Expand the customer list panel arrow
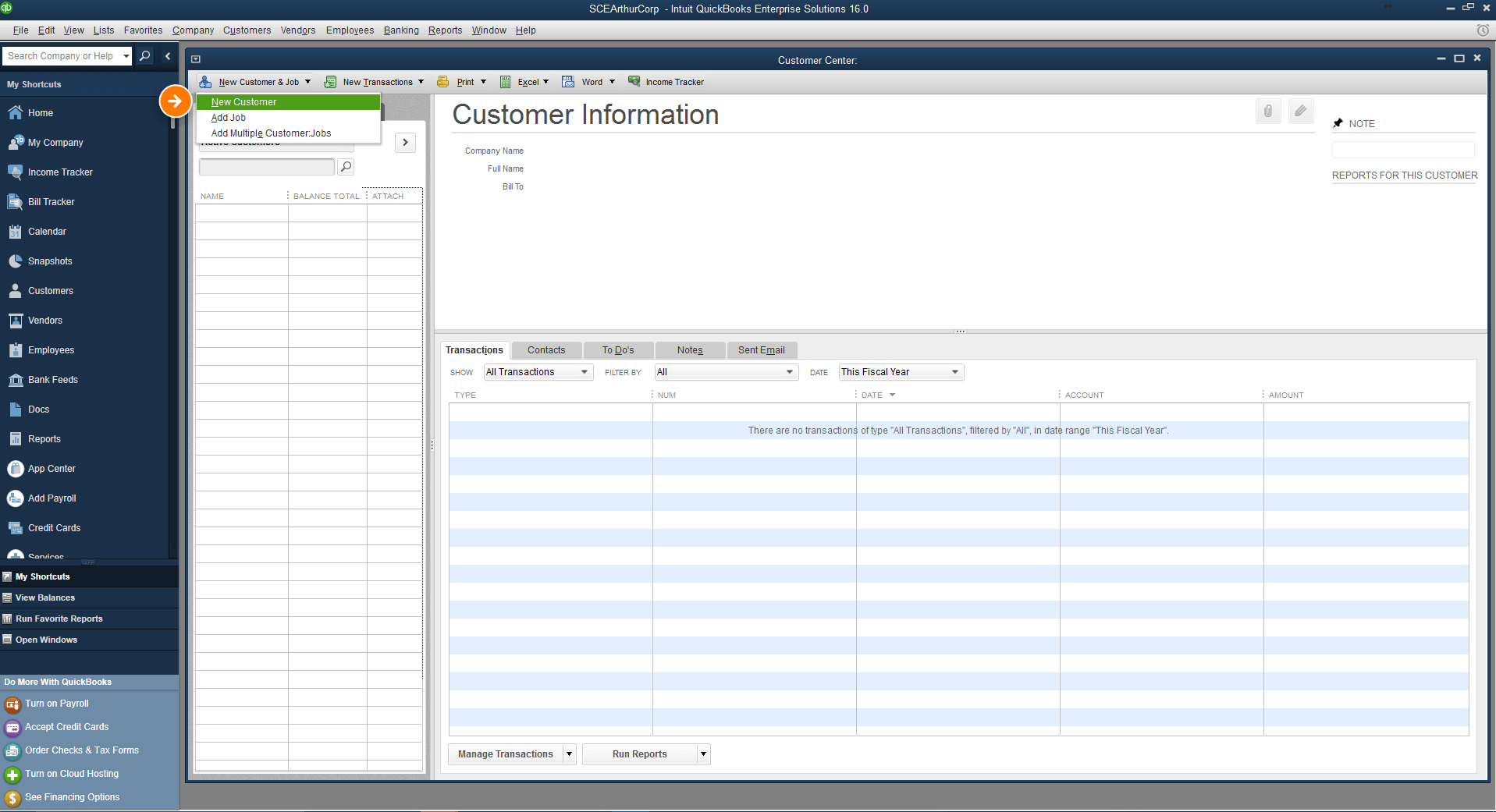This screenshot has height=812, width=1496. coord(405,143)
